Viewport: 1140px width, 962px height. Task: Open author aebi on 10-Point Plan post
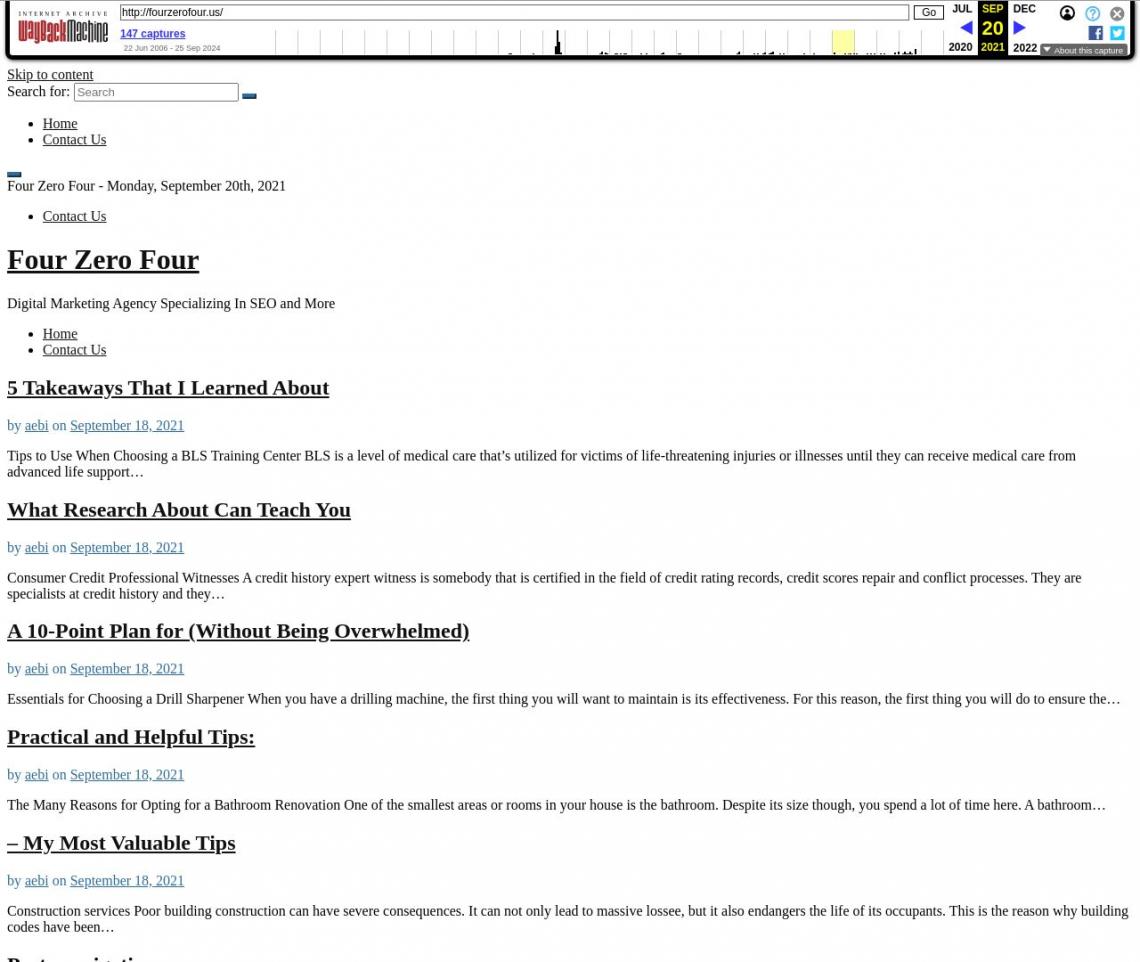coord(36,668)
